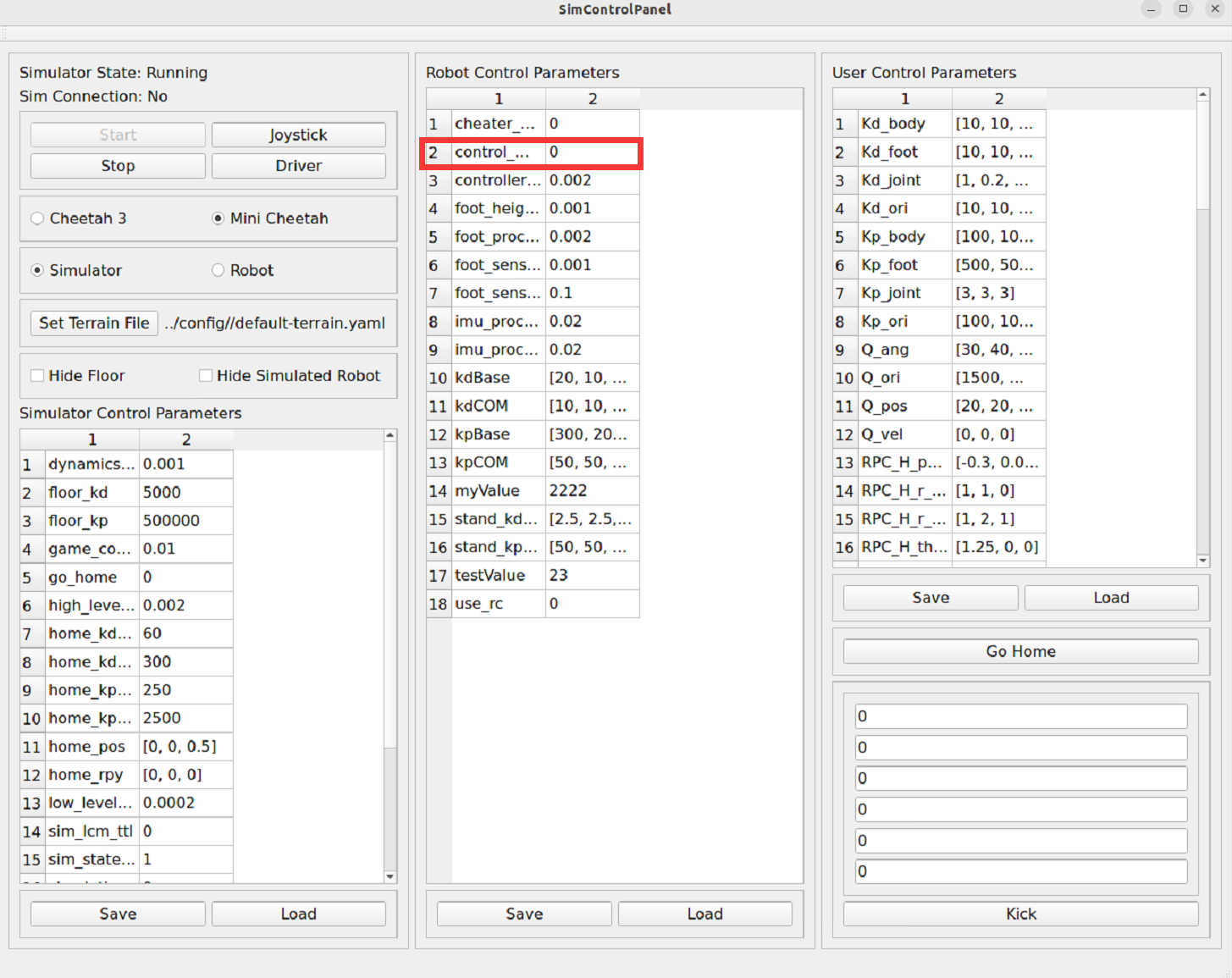The width and height of the screenshot is (1232, 978).
Task: Select the myValue cell containing 2222
Action: (591, 491)
